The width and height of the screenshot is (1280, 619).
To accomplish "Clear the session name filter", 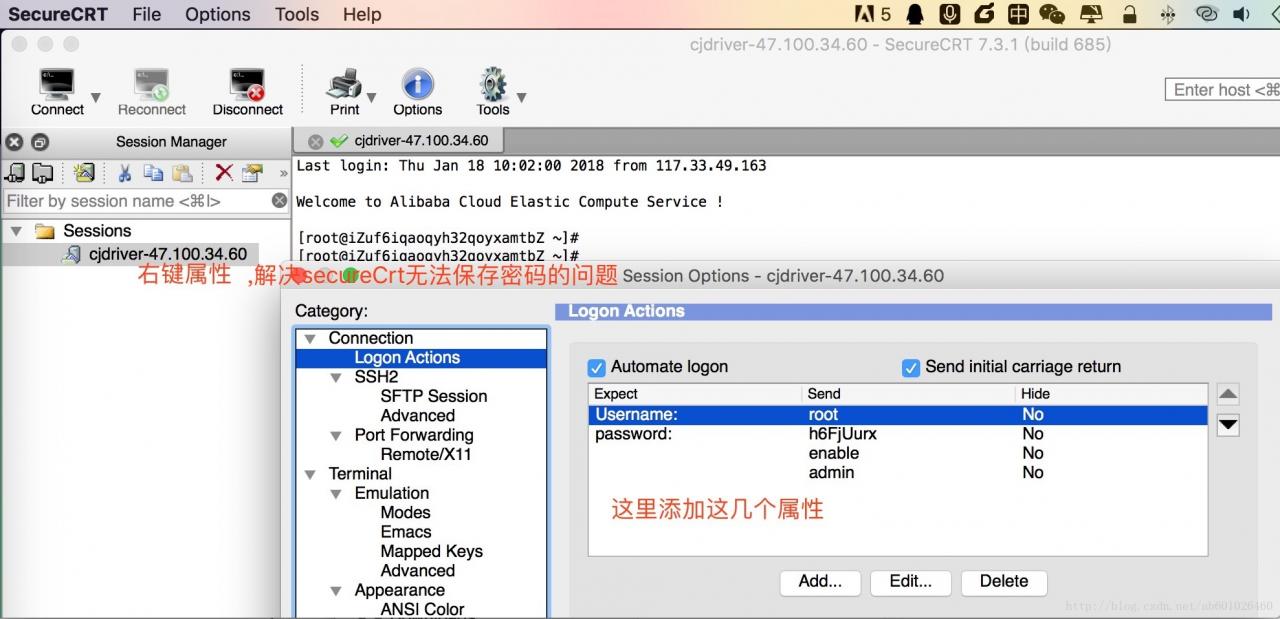I will (x=280, y=201).
